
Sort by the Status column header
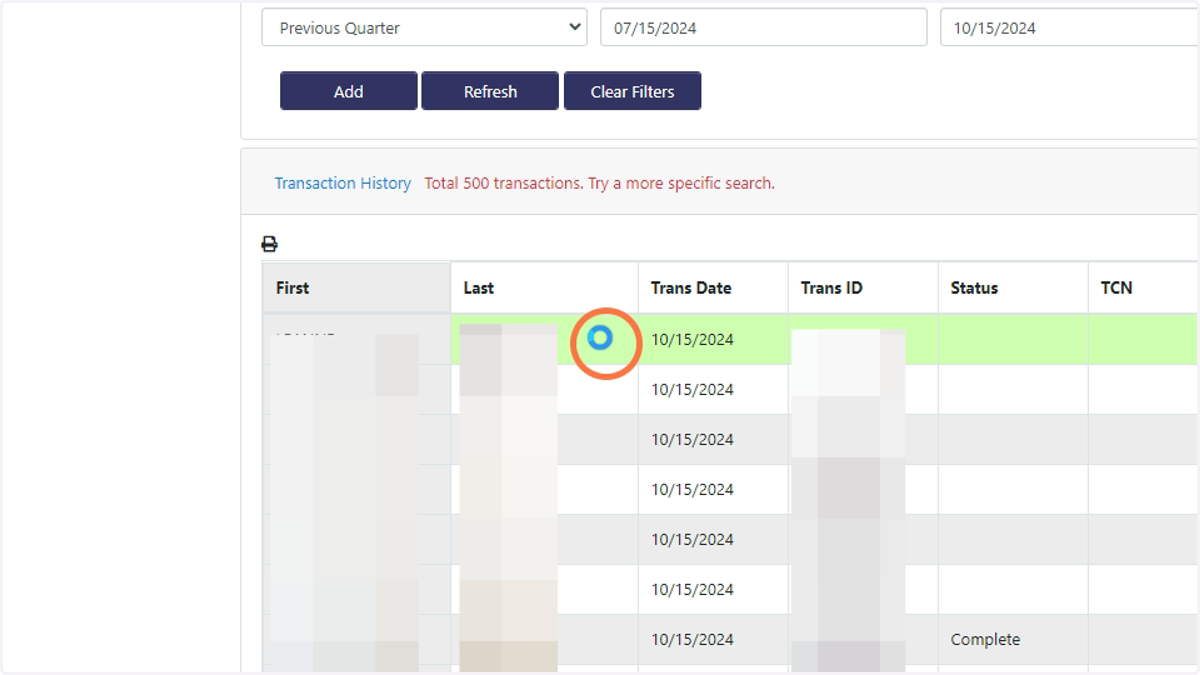(1013, 288)
